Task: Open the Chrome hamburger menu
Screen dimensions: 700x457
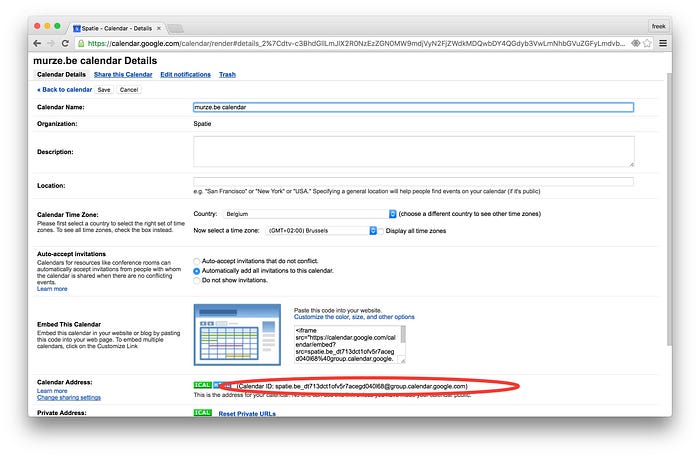Action: [x=663, y=43]
